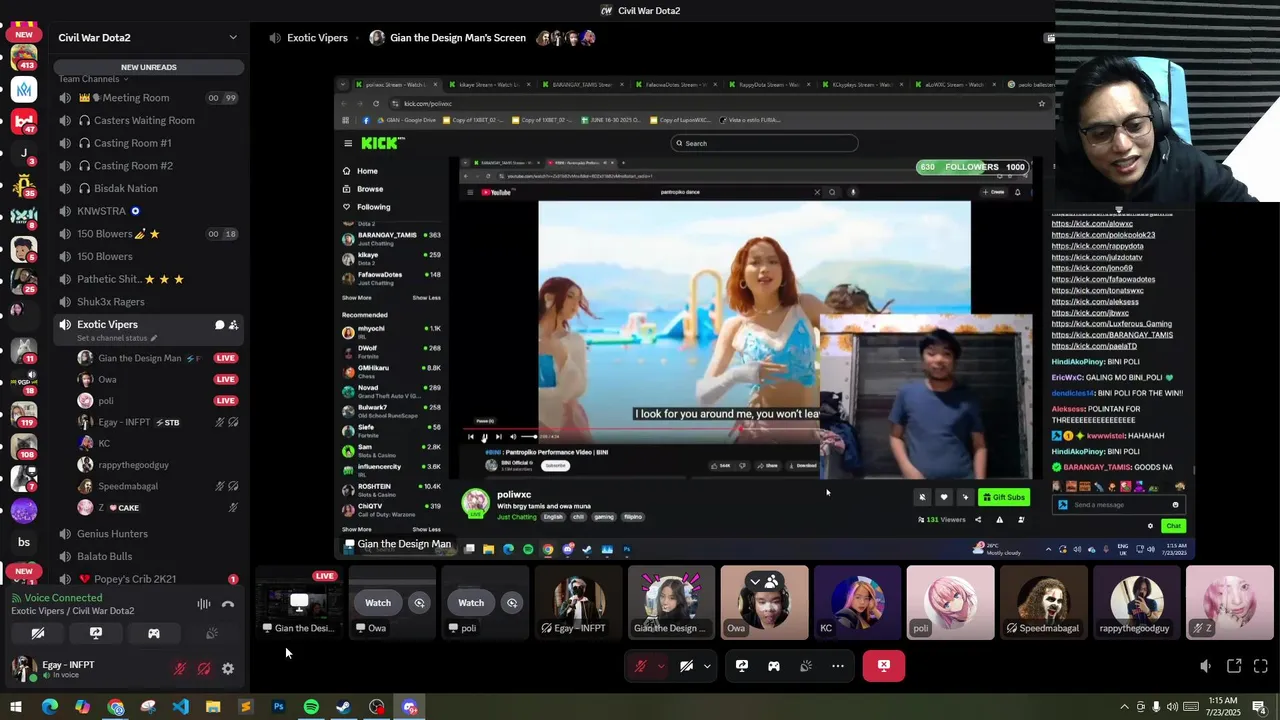
Task: Select Gian the Desi... live stream tile
Action: (299, 603)
